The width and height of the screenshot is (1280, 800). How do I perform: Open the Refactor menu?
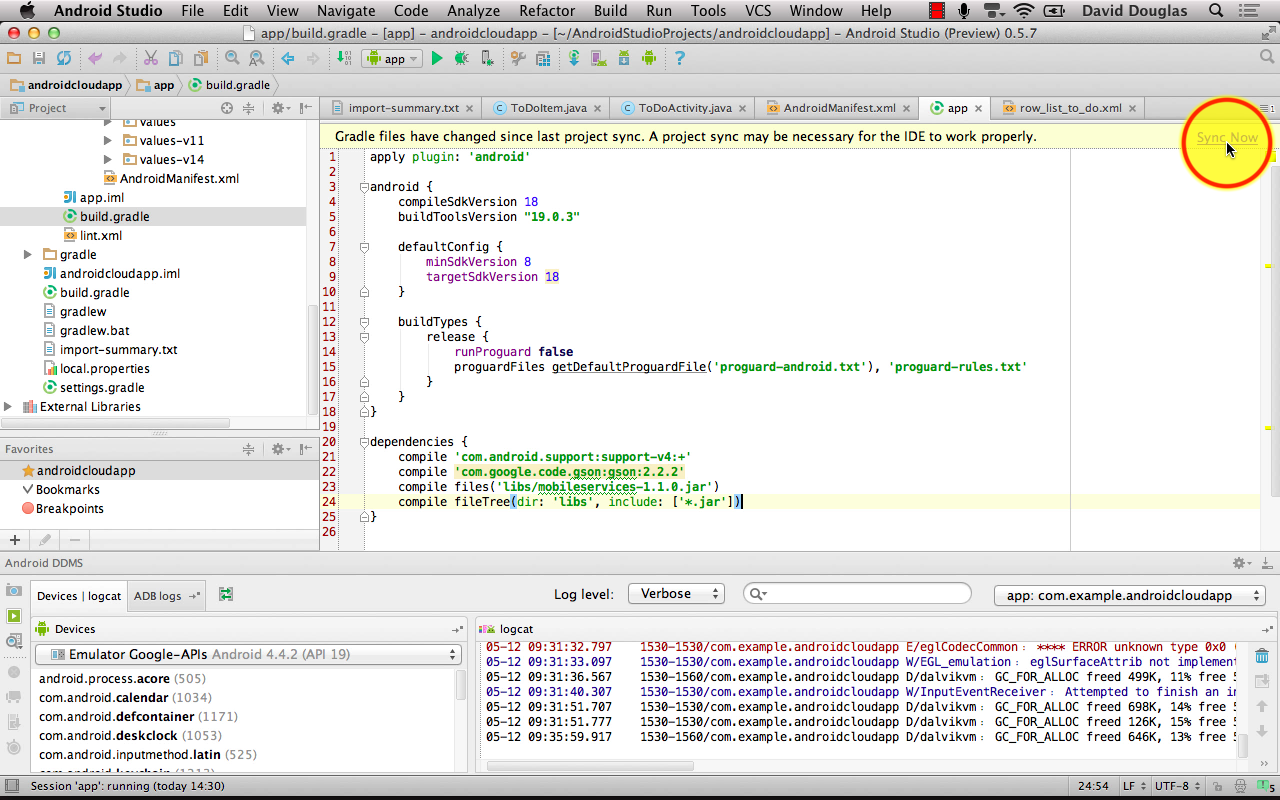tap(547, 11)
